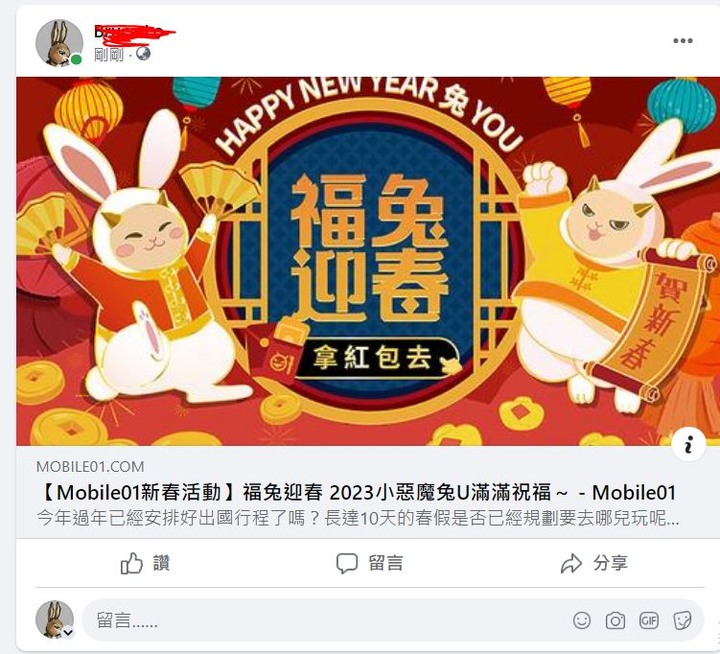Add a GIF to the comment

tap(649, 620)
